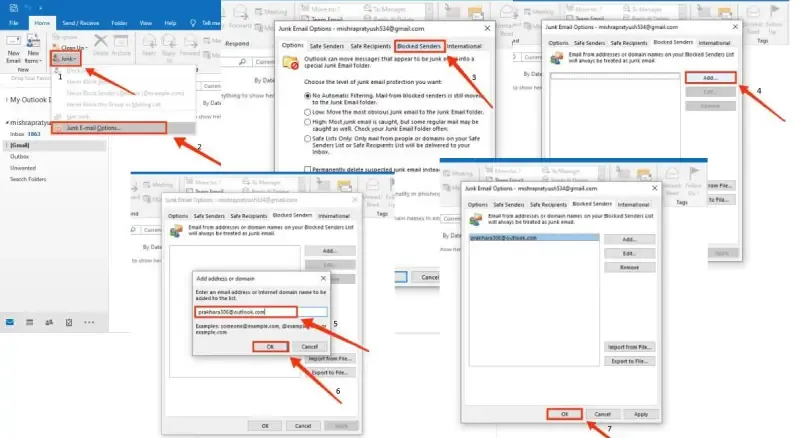
Task: Open Blocked Senders tab in radio-options dialog
Action: (x=419, y=46)
